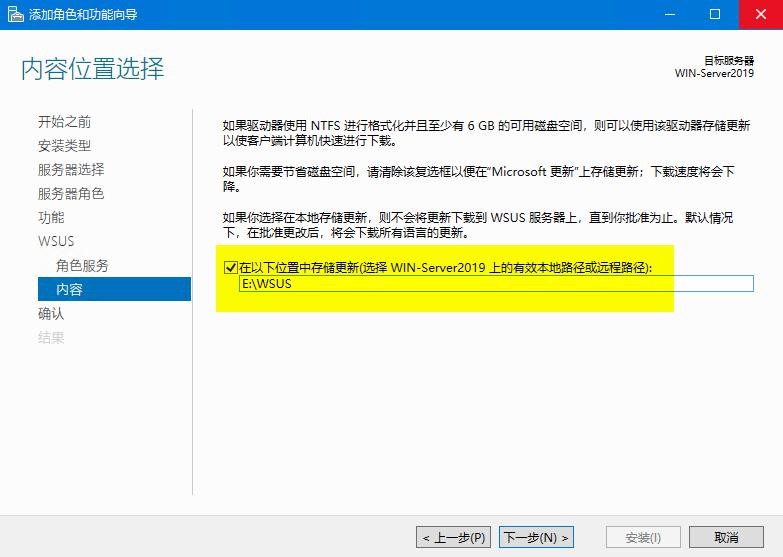Click the disabled 安装(I) button

click(643, 538)
